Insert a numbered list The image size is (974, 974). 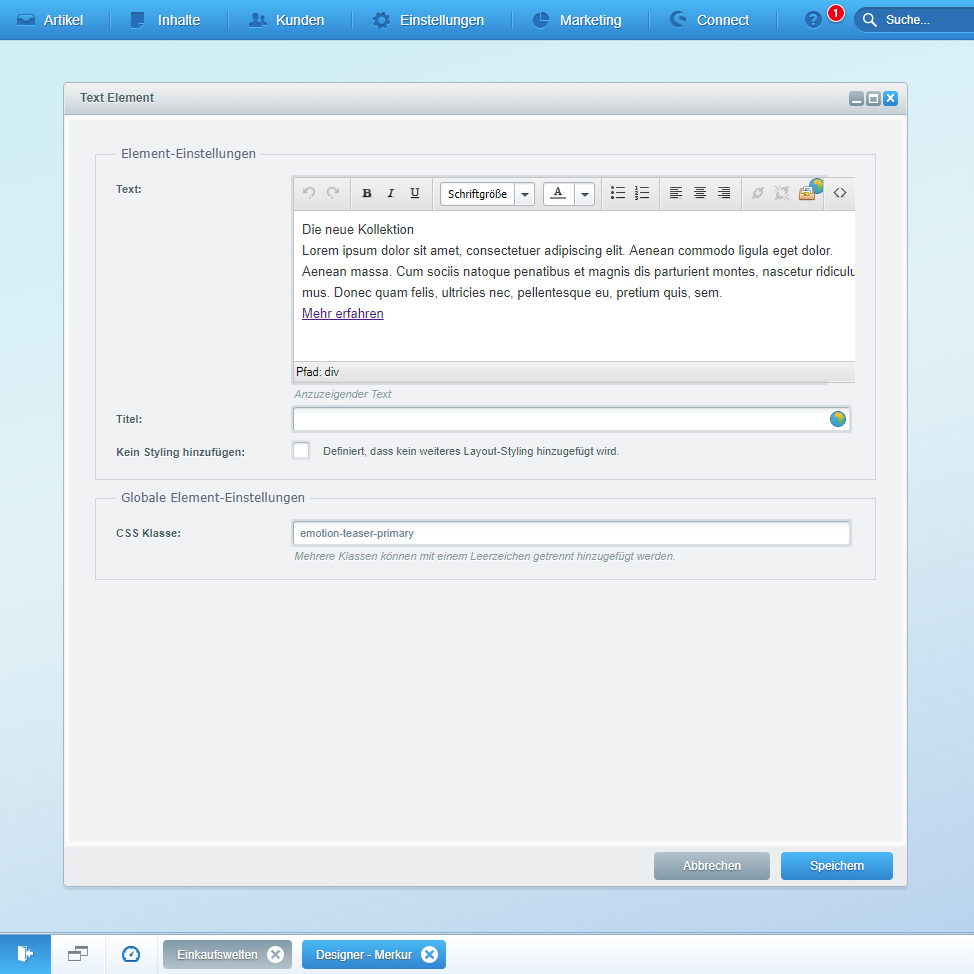click(642, 193)
